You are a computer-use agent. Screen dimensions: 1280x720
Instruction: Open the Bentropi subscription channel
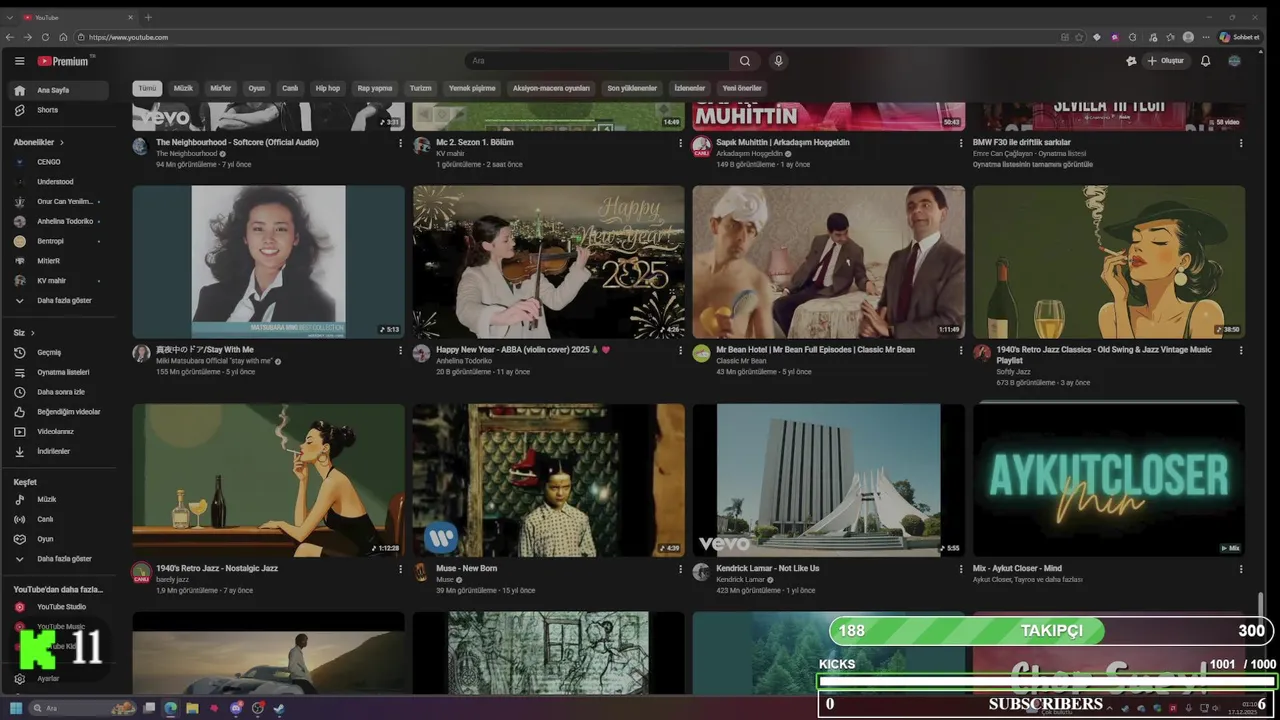[60, 241]
